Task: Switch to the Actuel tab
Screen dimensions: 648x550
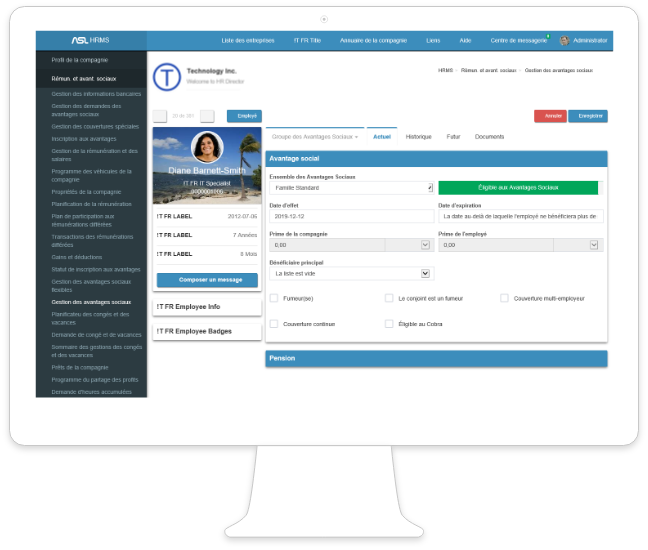Action: (382, 137)
